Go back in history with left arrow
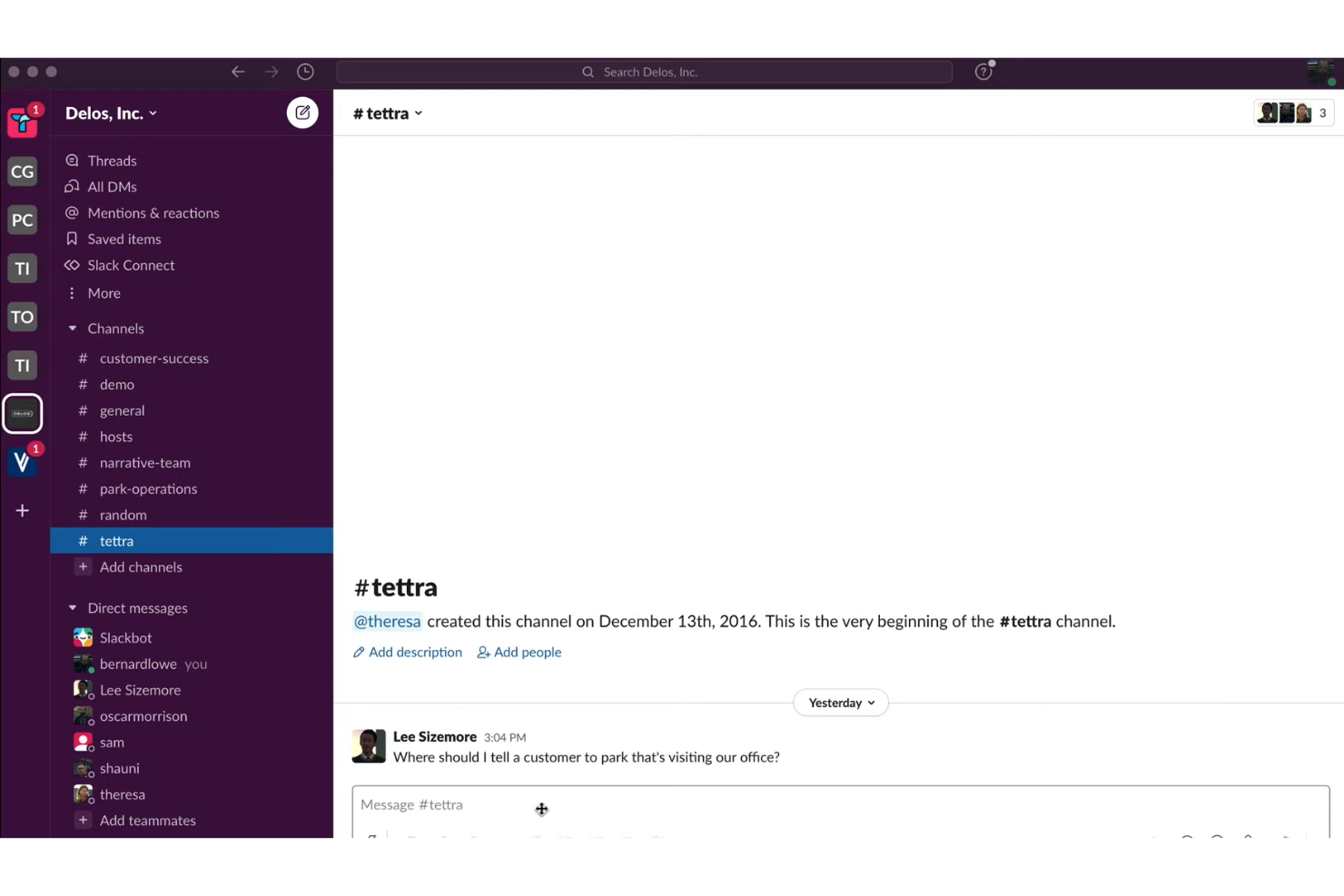Screen dimensions: 1344x896 pos(238,72)
